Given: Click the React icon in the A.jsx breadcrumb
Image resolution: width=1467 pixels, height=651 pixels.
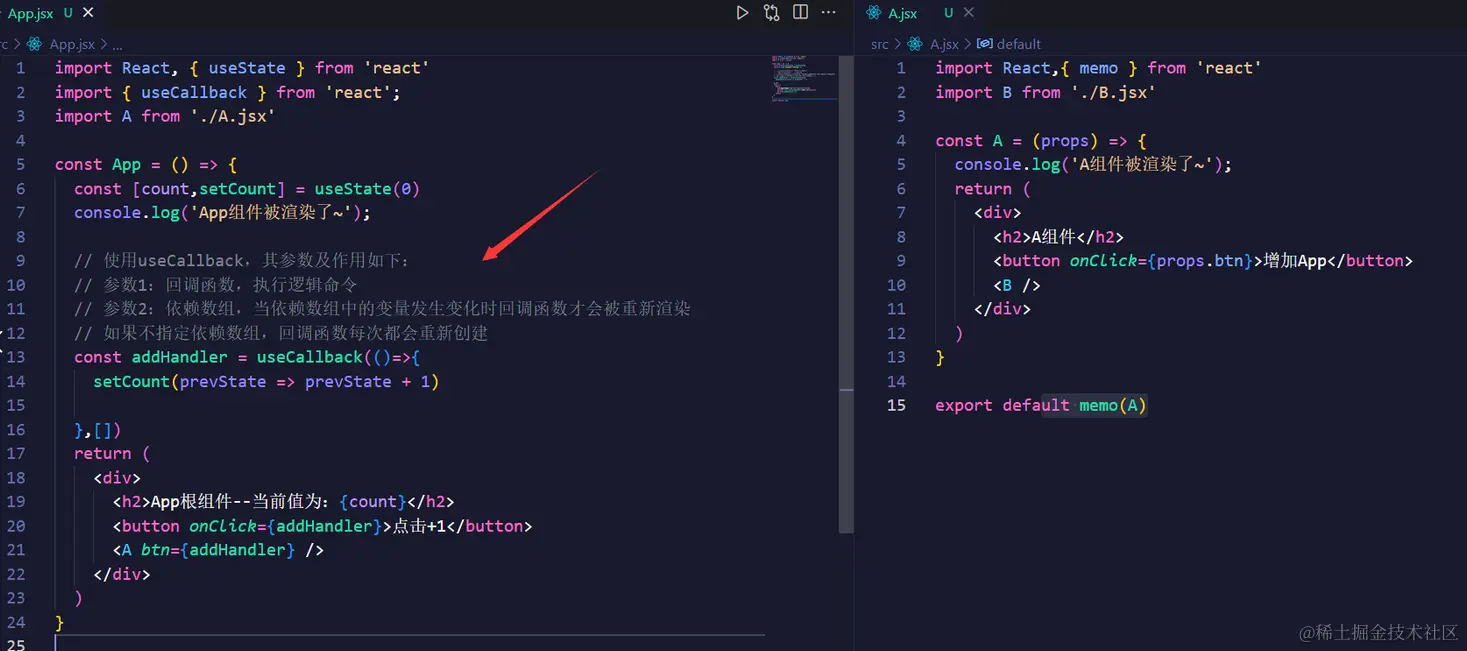Looking at the screenshot, I should (914, 44).
